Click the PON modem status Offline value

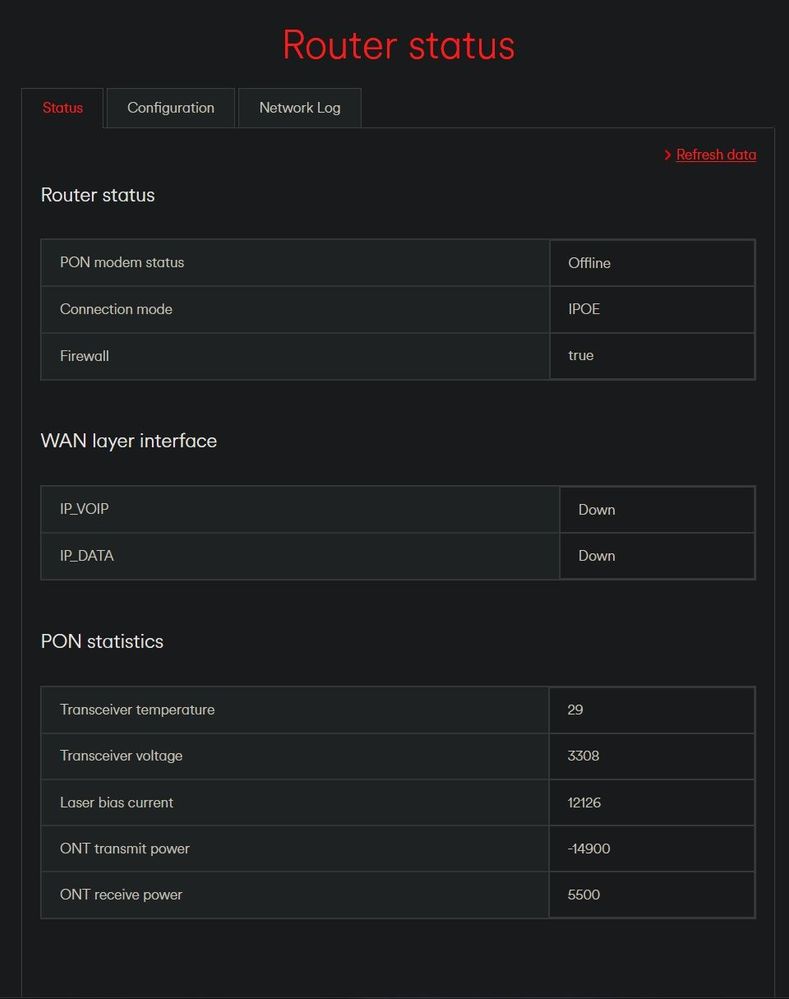pos(652,262)
